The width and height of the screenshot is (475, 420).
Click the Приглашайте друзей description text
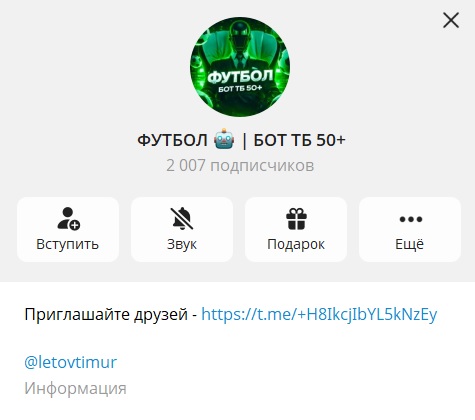(x=106, y=314)
